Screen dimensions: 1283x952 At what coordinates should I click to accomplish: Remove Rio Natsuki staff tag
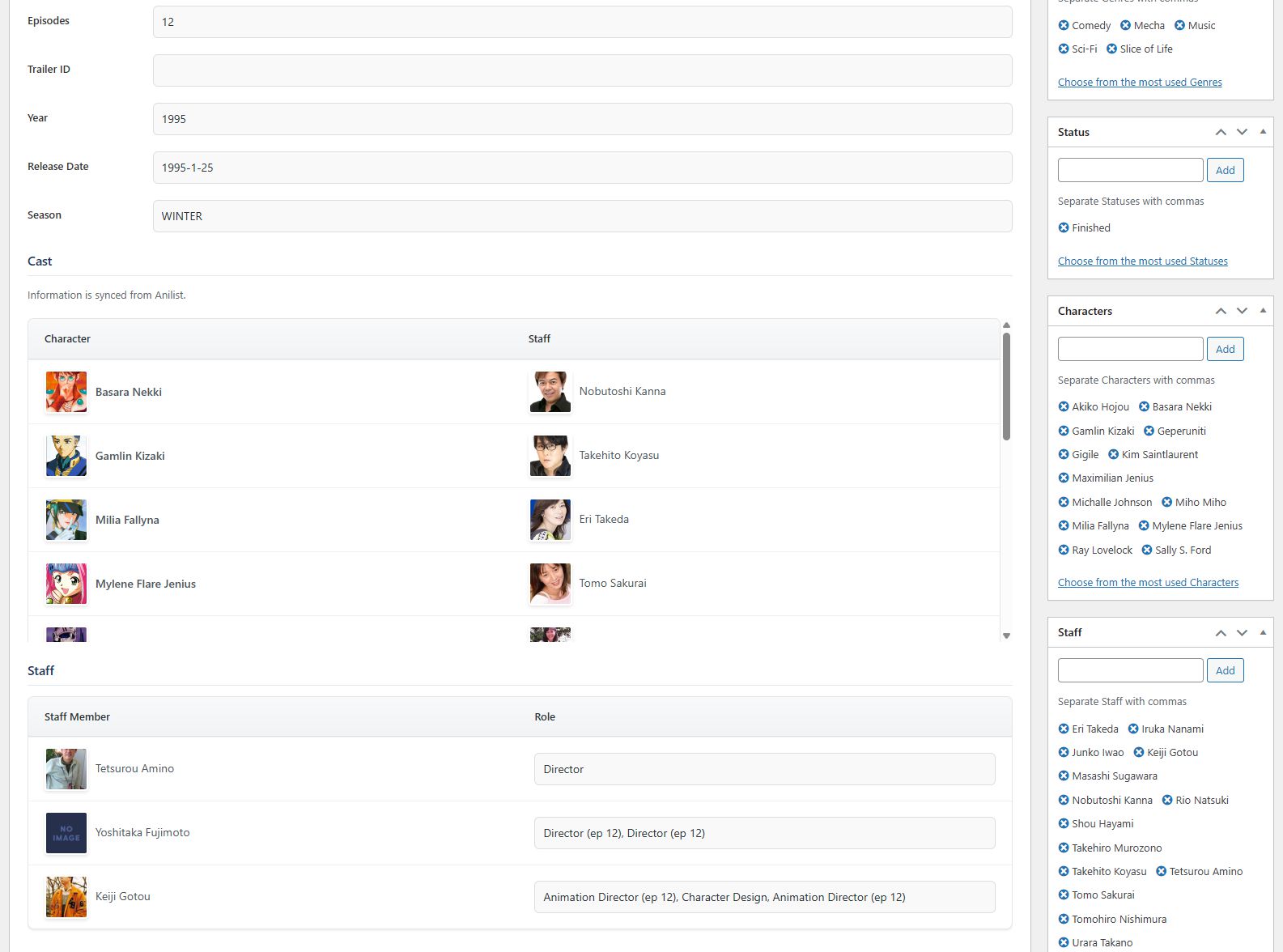click(1167, 800)
